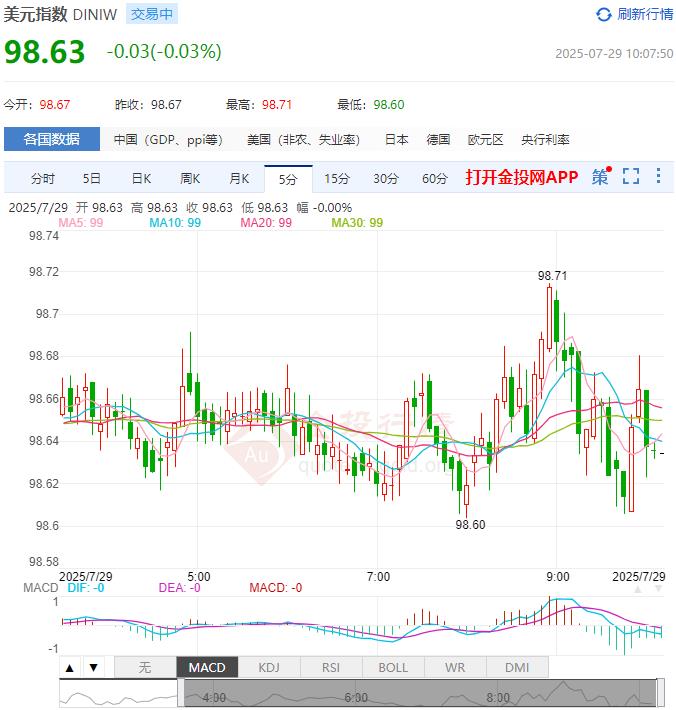Open the strategy (策) icon with red dot

click(x=600, y=177)
